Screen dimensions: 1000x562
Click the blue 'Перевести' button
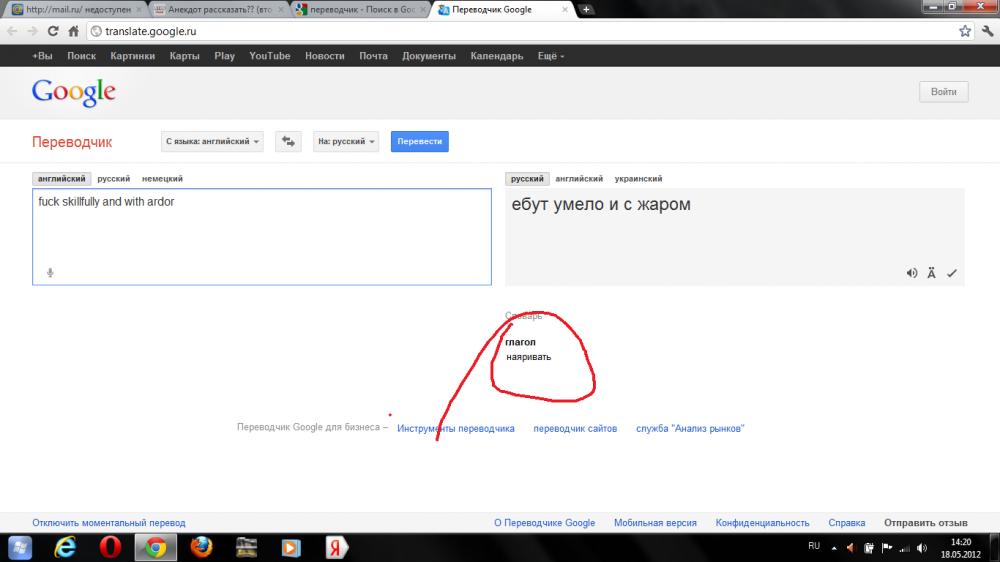click(x=419, y=142)
